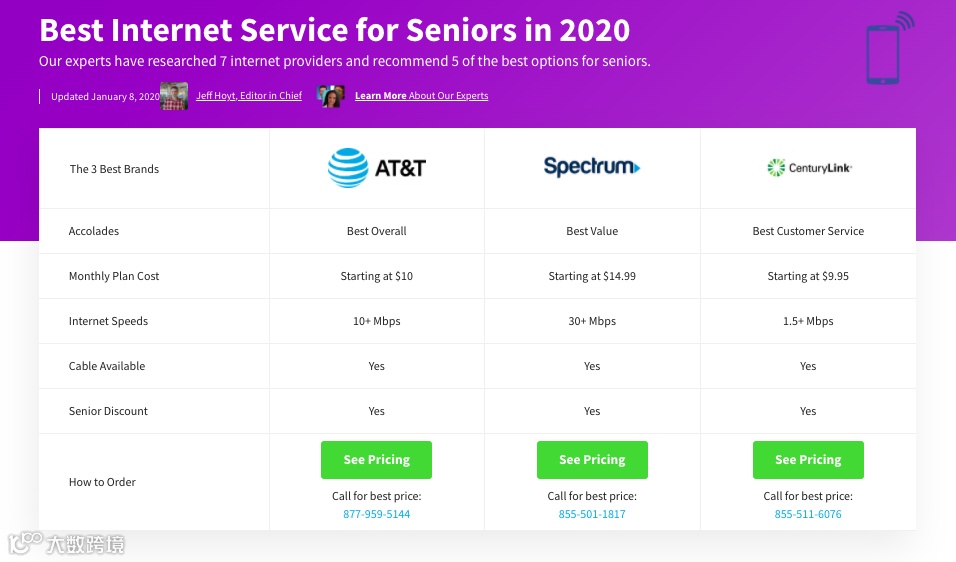Call CenturyLink number 855-511-6076
This screenshot has height=562, width=956.
click(808, 514)
